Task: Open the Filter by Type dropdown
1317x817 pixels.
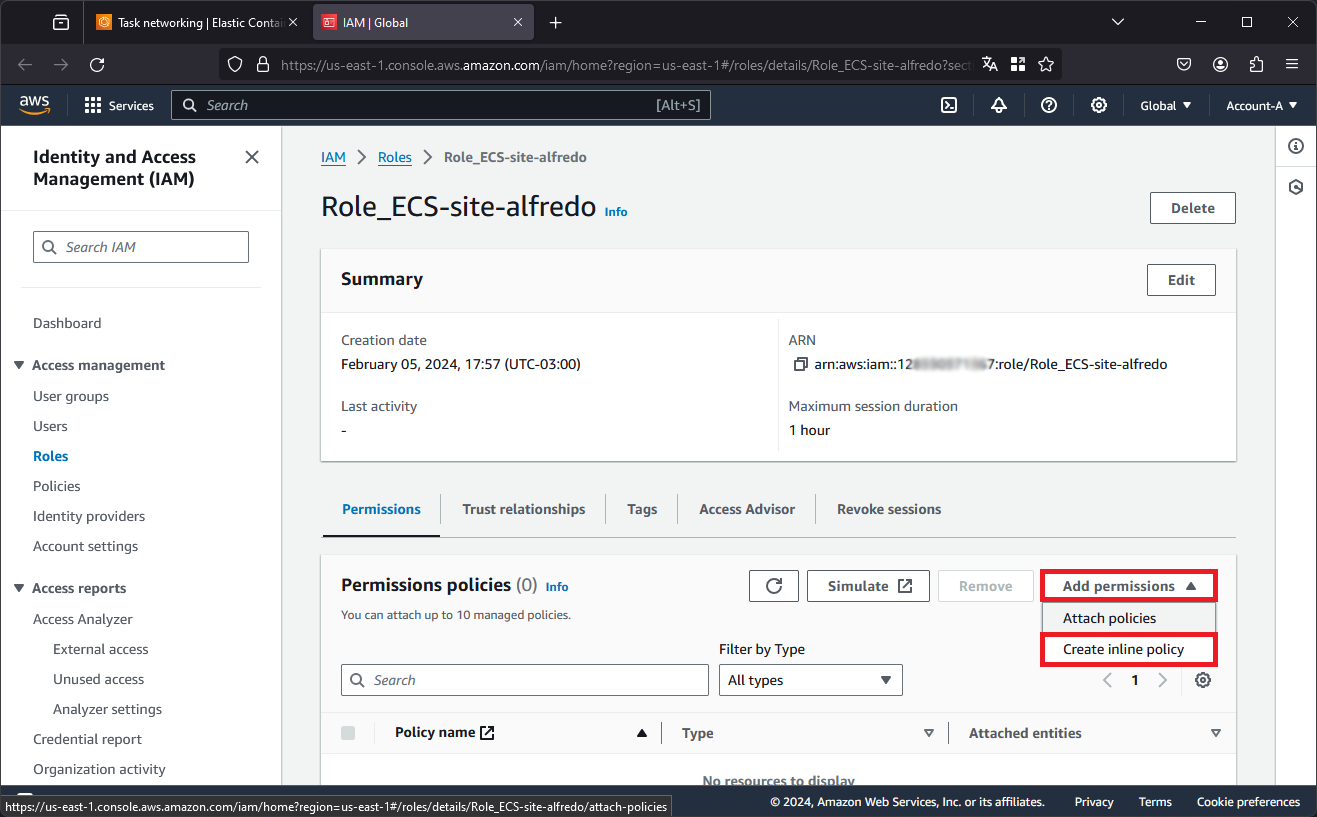Action: pyautogui.click(x=811, y=680)
